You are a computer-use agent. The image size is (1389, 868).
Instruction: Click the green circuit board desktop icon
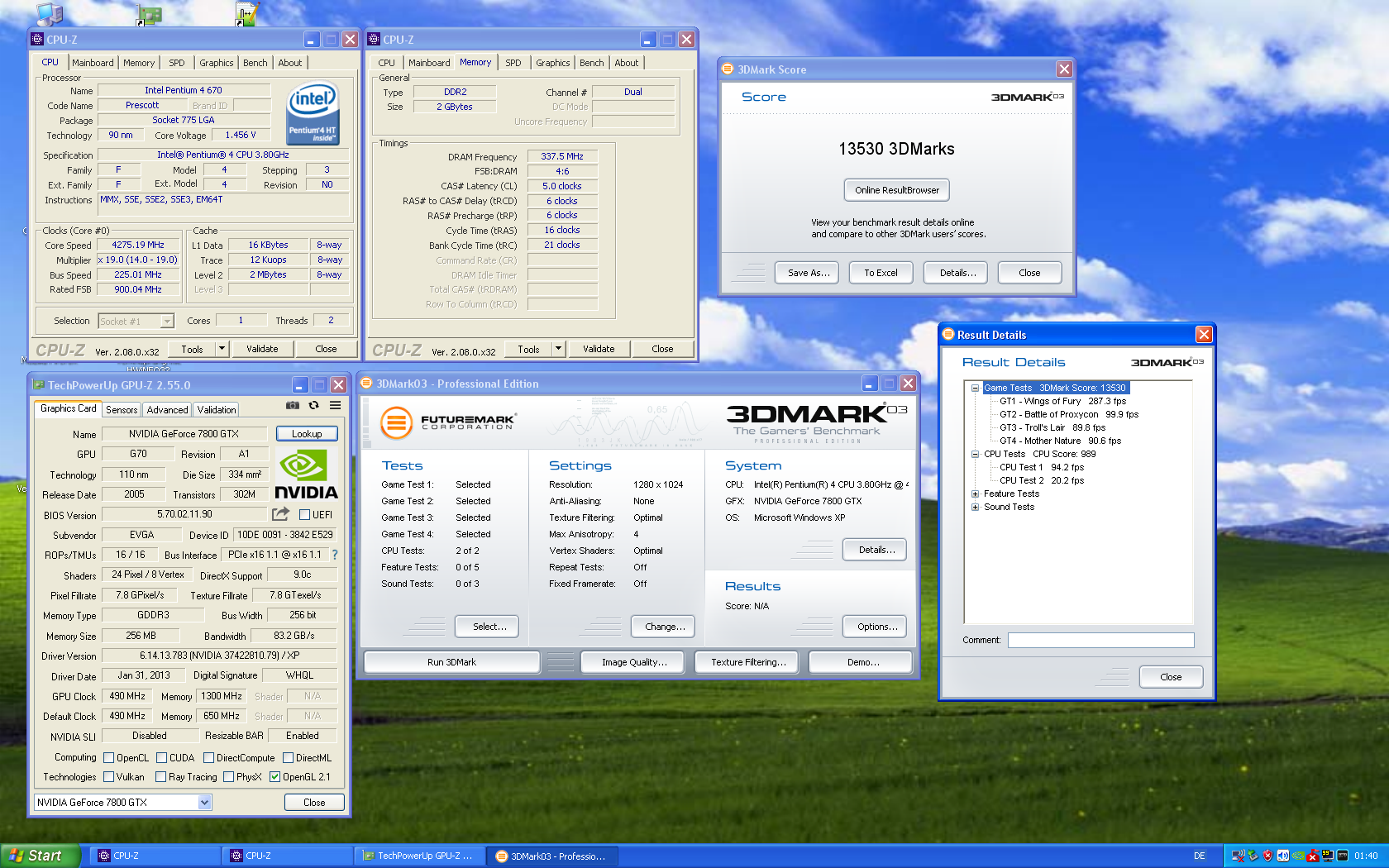click(149, 14)
